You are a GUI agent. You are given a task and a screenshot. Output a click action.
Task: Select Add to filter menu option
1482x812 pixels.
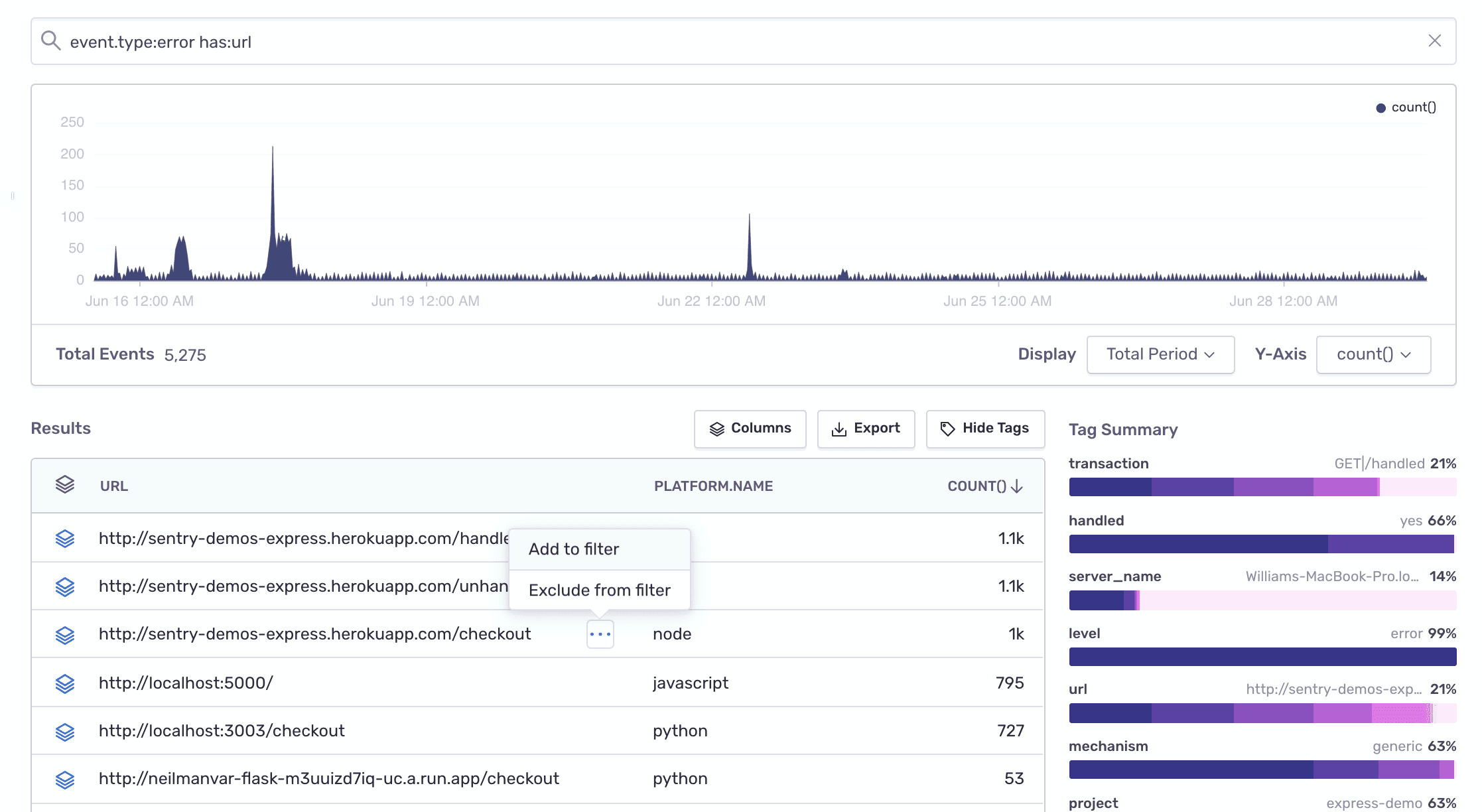click(x=574, y=549)
